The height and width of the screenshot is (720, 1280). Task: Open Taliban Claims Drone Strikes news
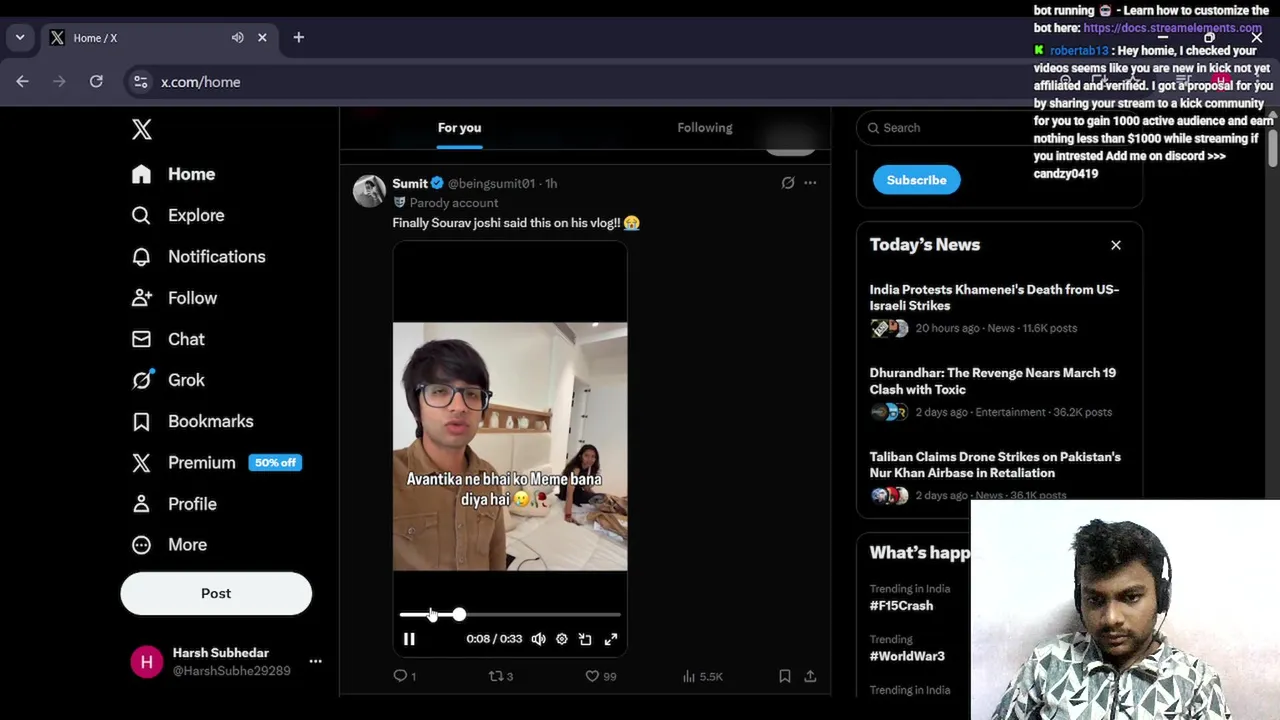999,475
